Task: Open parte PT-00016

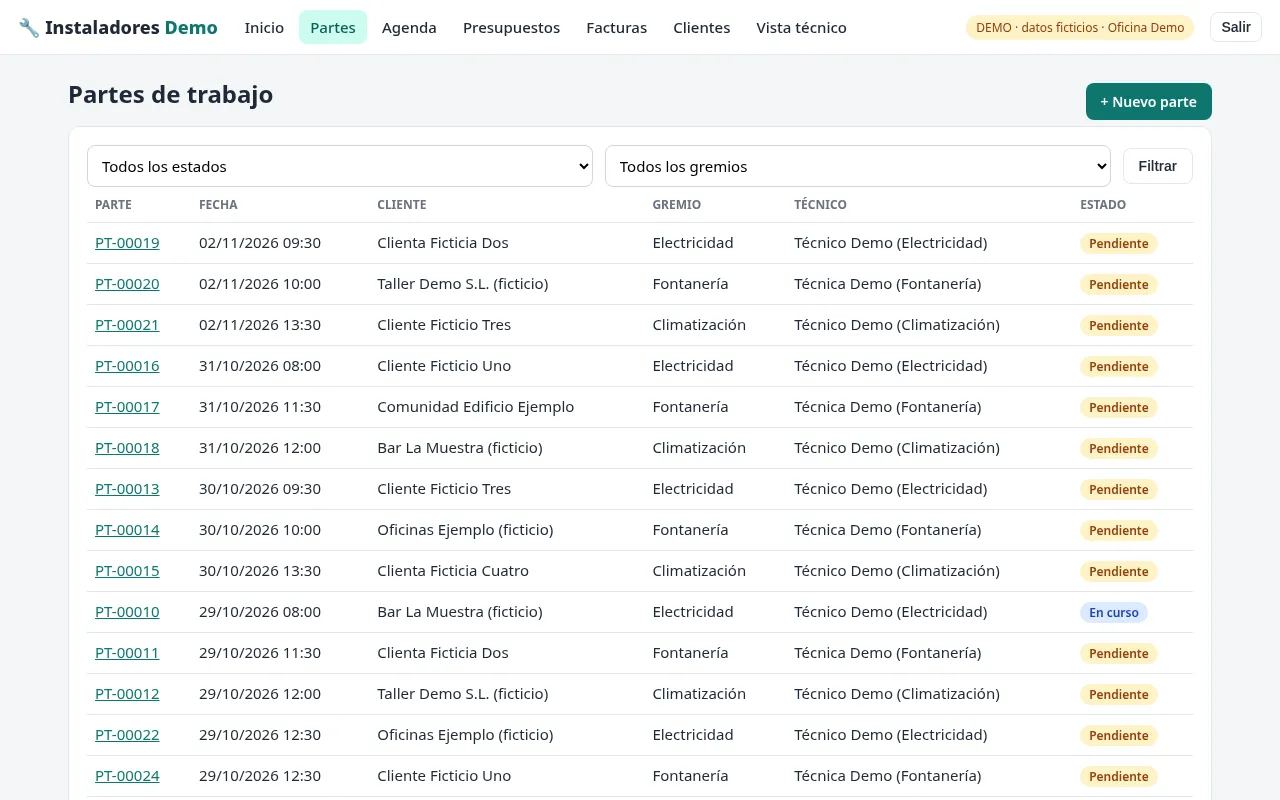Action: tap(127, 366)
